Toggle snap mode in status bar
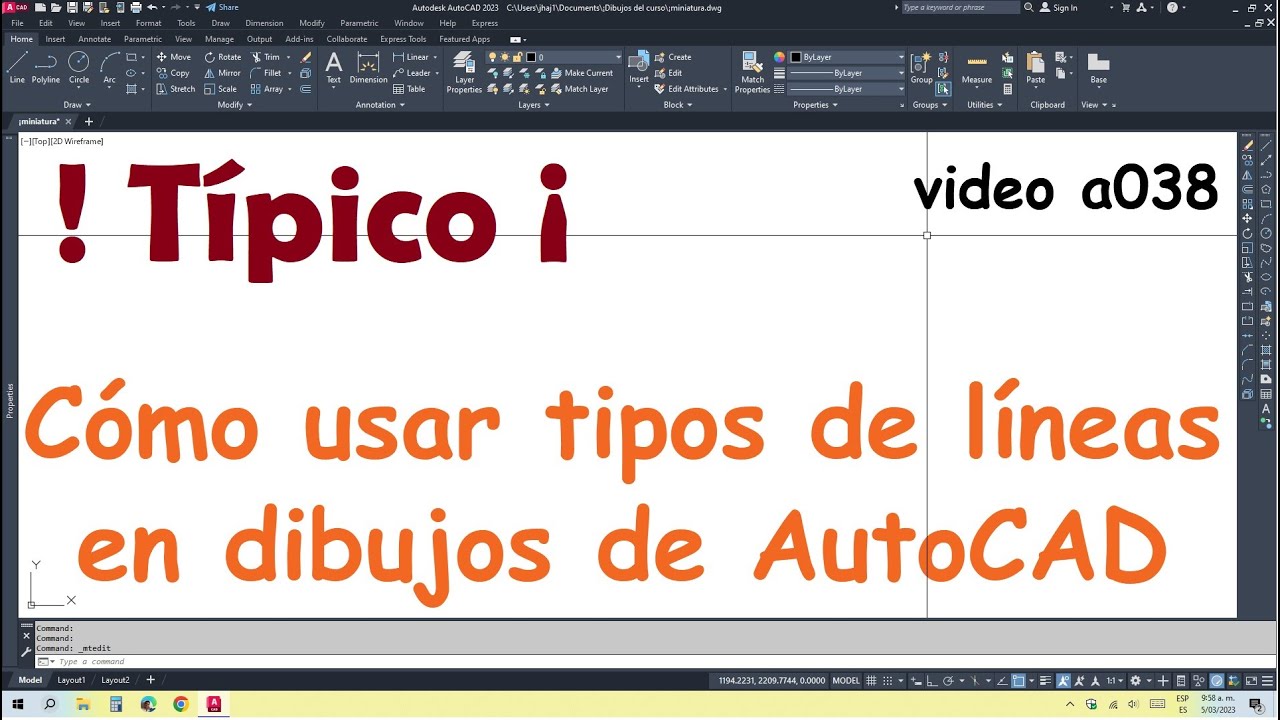1280x720 pixels. [888, 681]
